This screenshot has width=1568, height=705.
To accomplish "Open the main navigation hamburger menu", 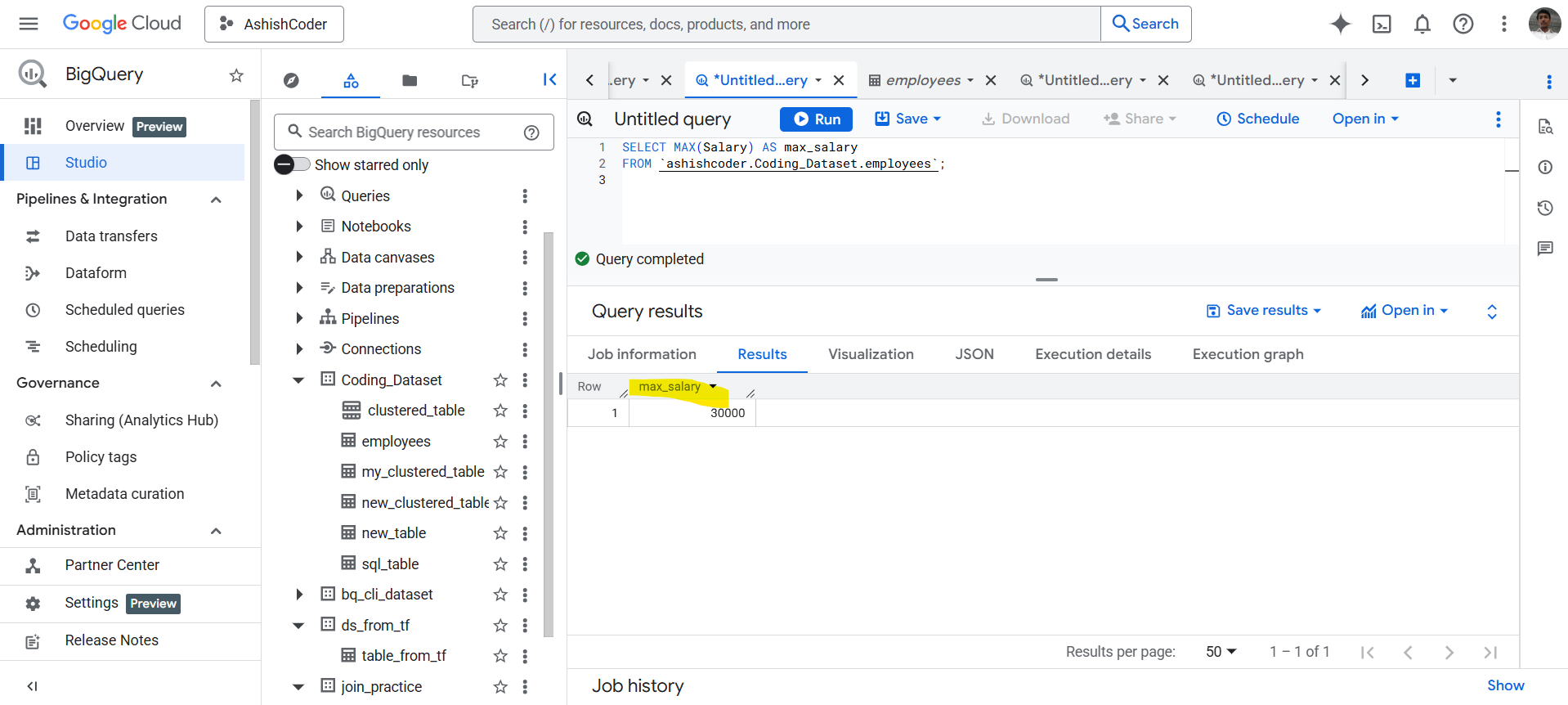I will tap(29, 24).
